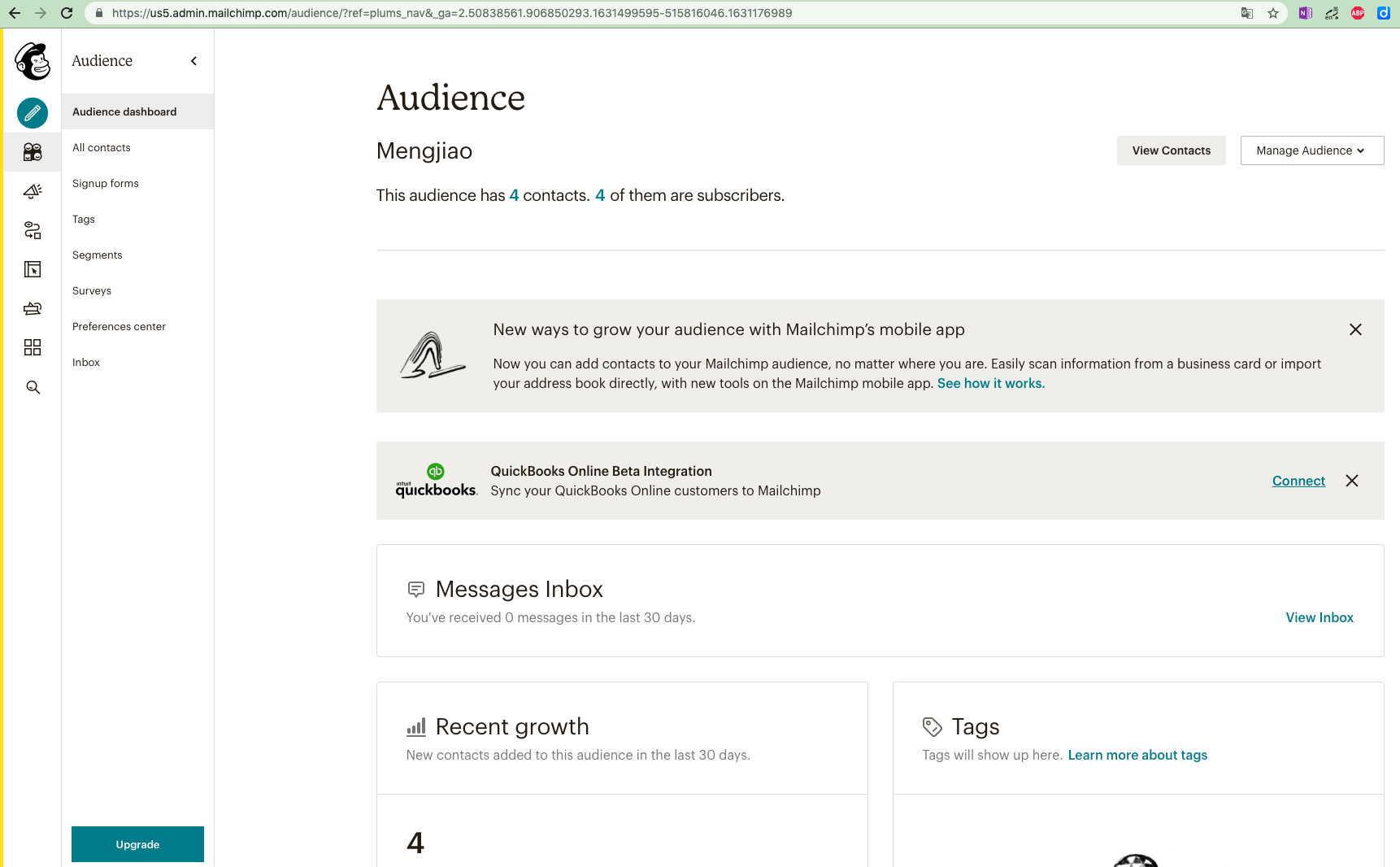Click the 4 contacts count link
The height and width of the screenshot is (867, 1400).
point(514,195)
